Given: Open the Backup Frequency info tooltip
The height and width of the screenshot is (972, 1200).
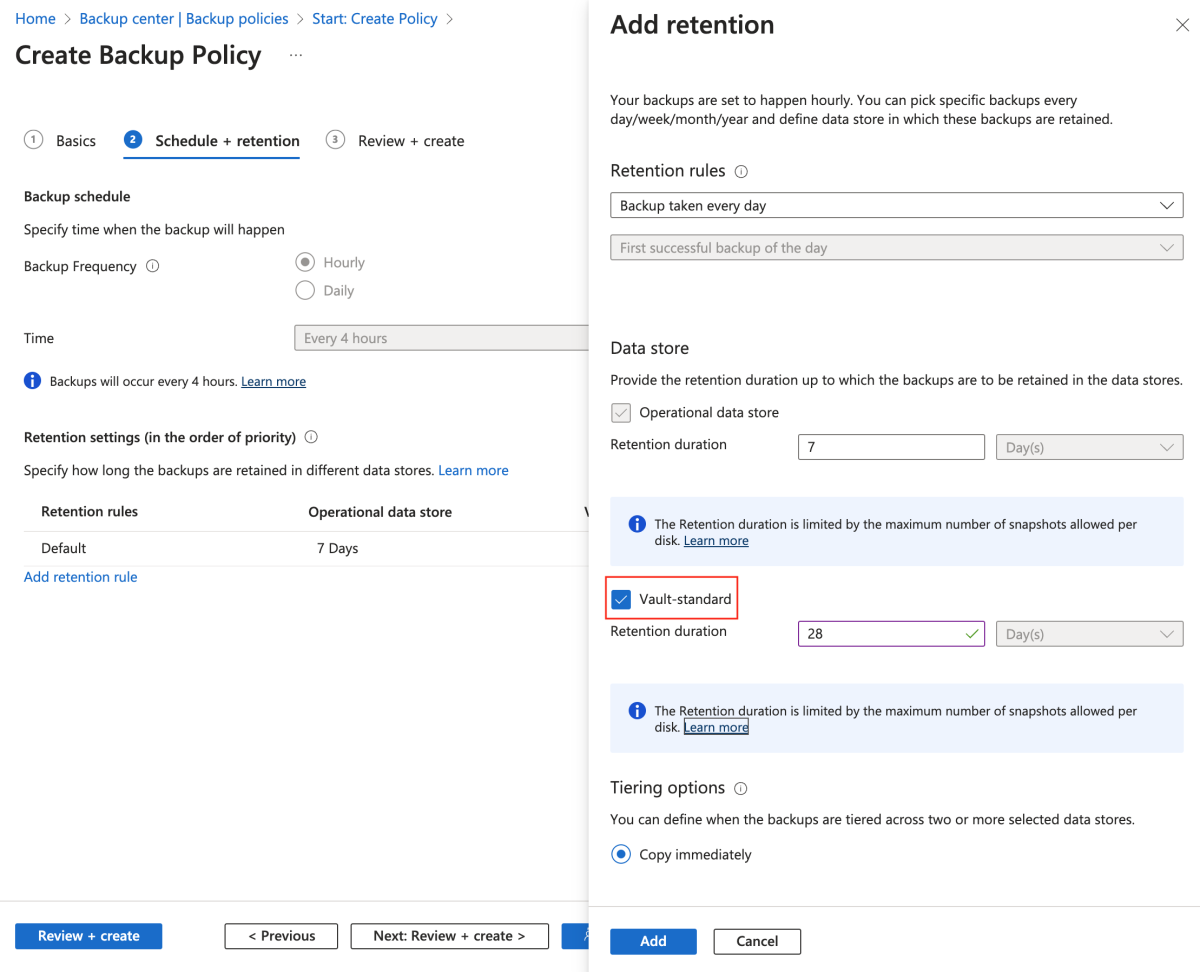Looking at the screenshot, I should coord(151,266).
